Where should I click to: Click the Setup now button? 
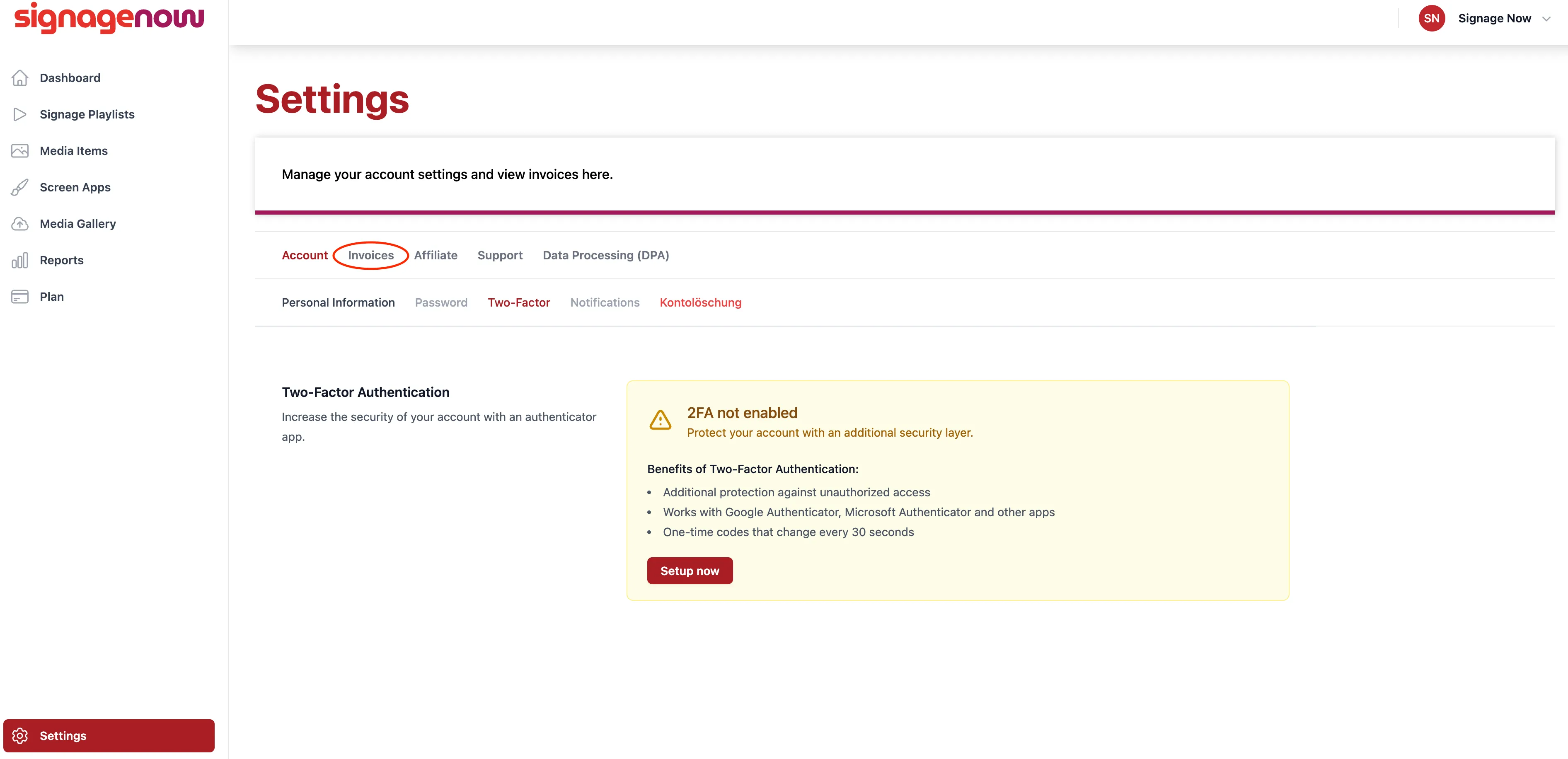(690, 571)
